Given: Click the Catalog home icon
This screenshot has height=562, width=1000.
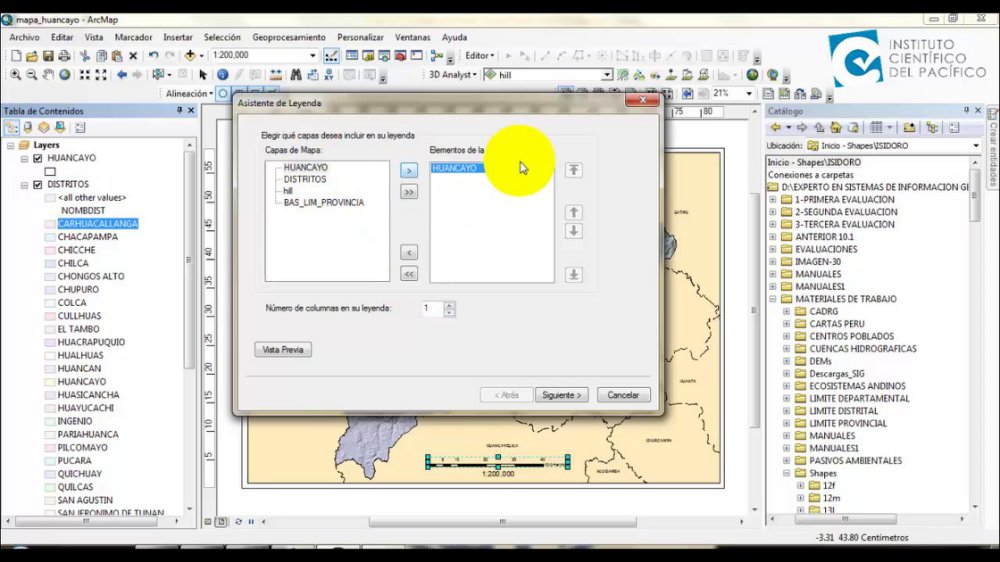Looking at the screenshot, I should pyautogui.click(x=835, y=128).
